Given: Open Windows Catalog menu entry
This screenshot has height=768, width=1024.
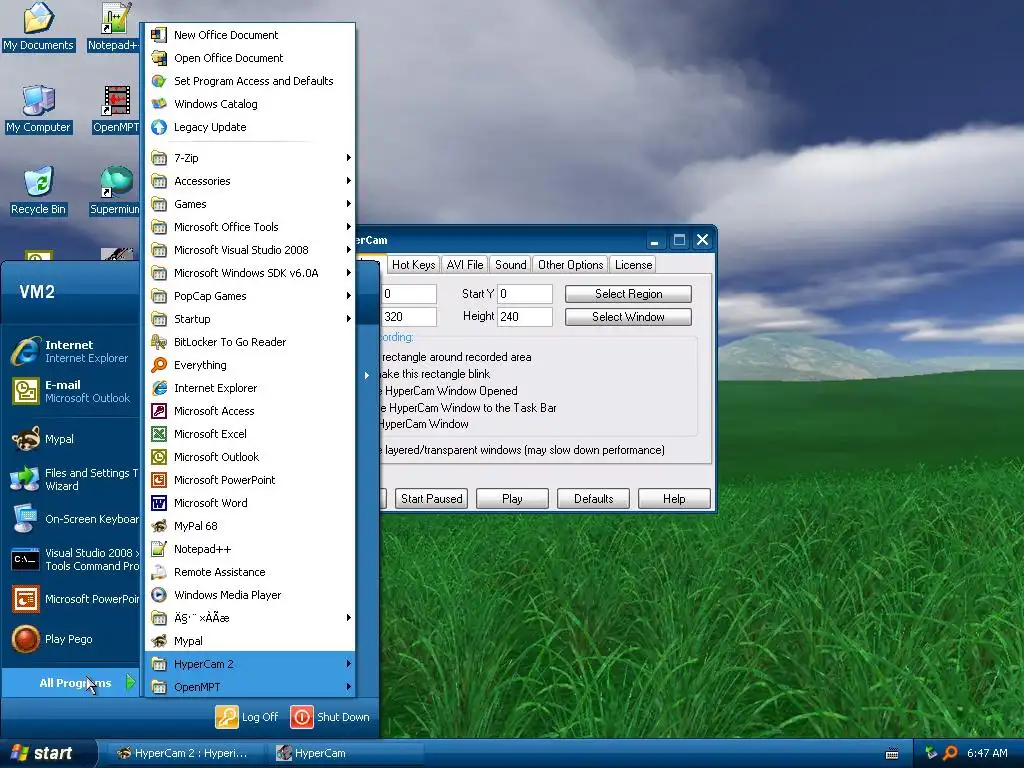Looking at the screenshot, I should coord(249,104).
